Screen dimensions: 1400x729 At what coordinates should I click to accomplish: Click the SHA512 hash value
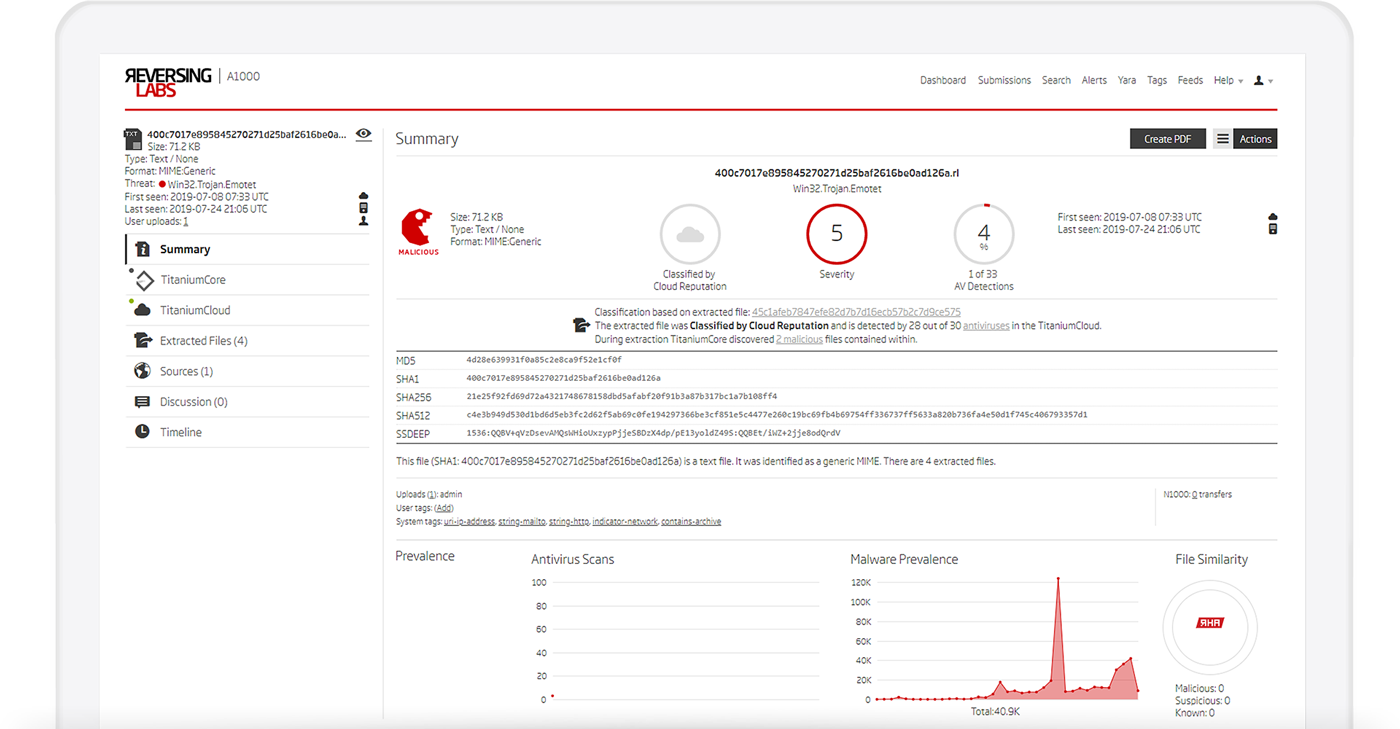pyautogui.click(x=776, y=415)
